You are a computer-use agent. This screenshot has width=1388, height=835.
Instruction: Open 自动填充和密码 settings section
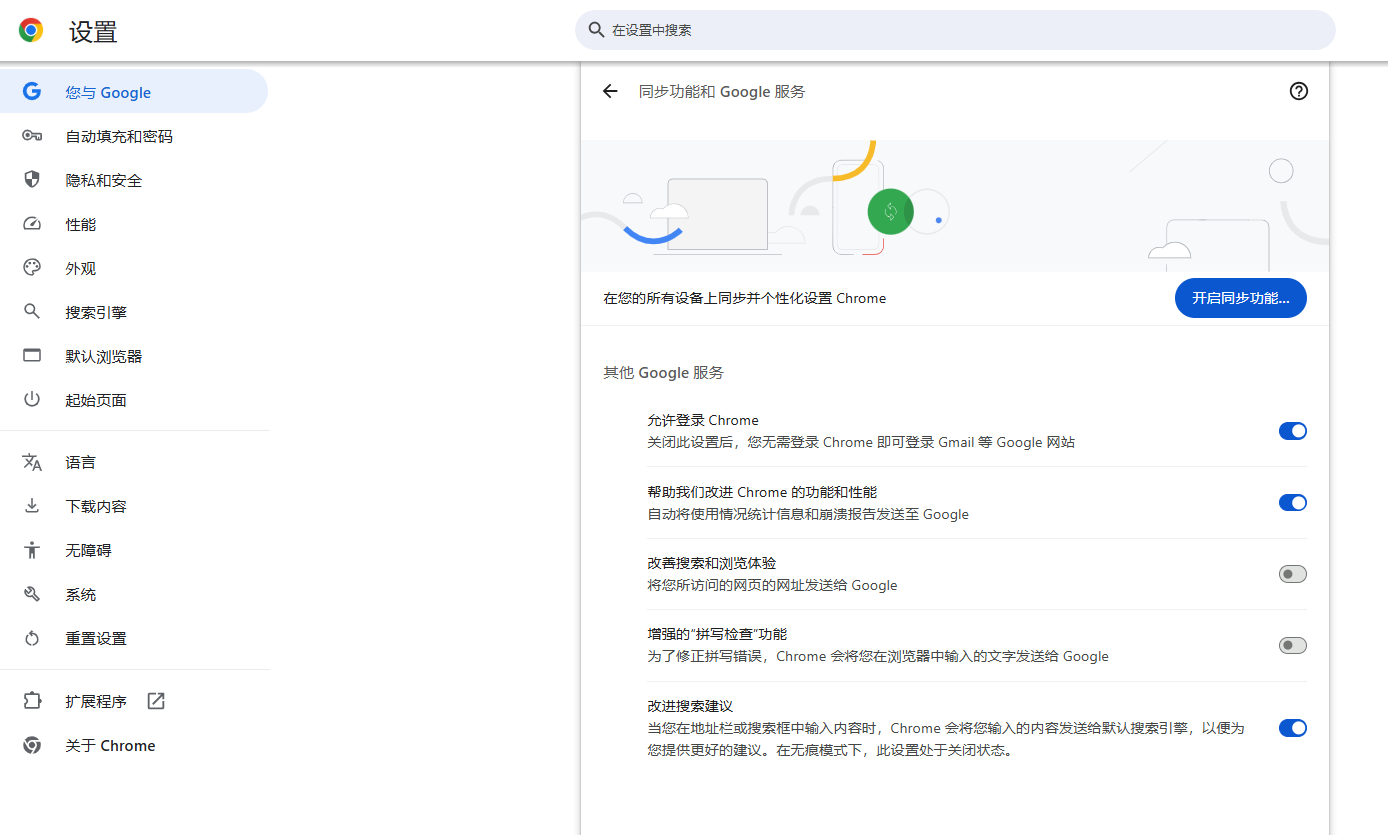[134, 136]
